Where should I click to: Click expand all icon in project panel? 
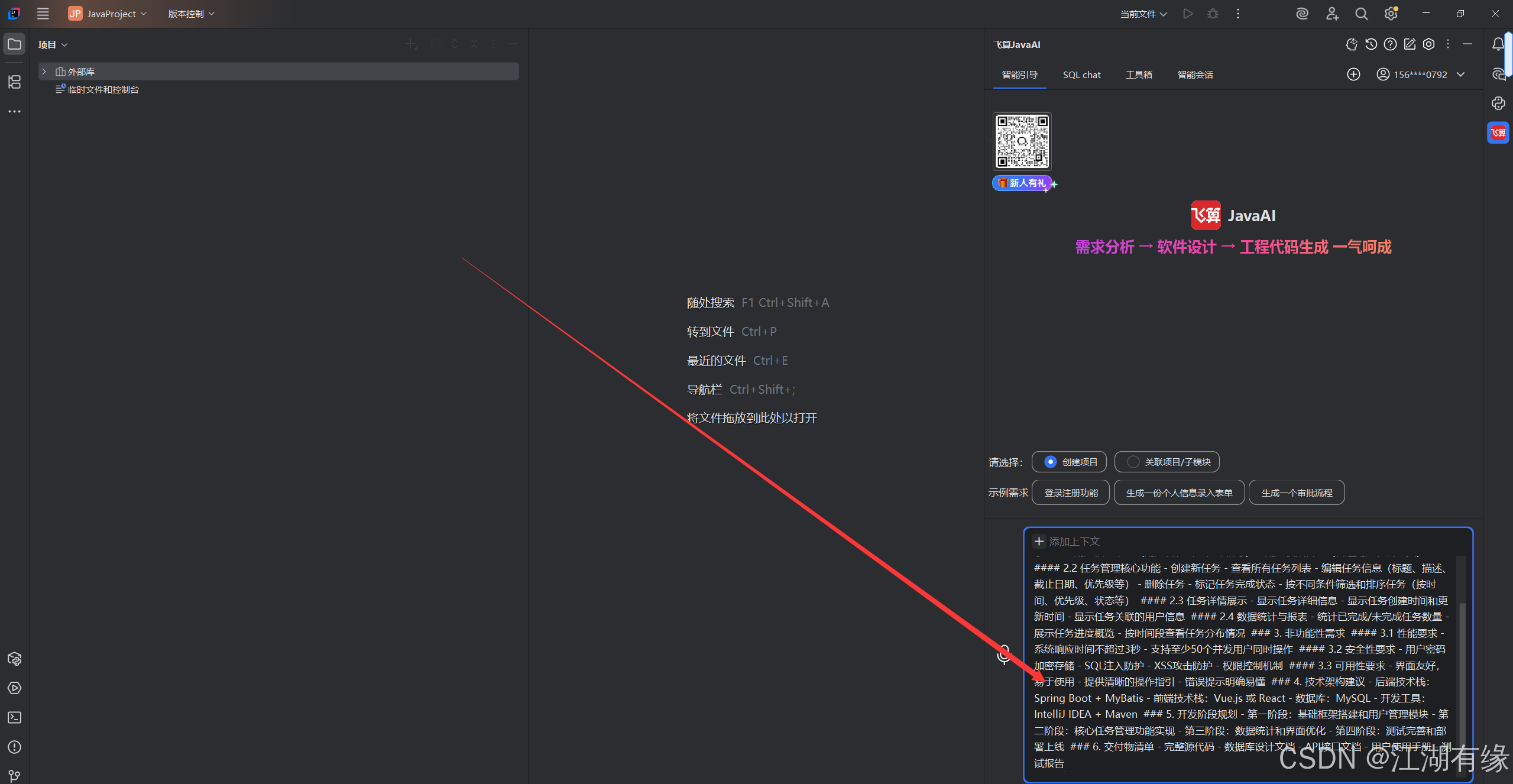[455, 44]
